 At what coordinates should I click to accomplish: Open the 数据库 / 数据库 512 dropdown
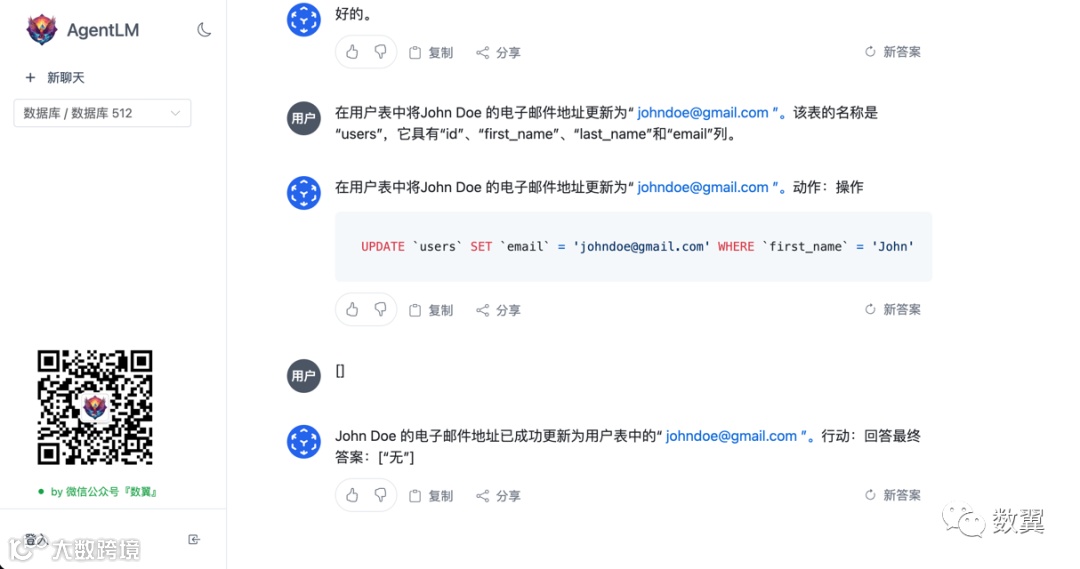102,113
